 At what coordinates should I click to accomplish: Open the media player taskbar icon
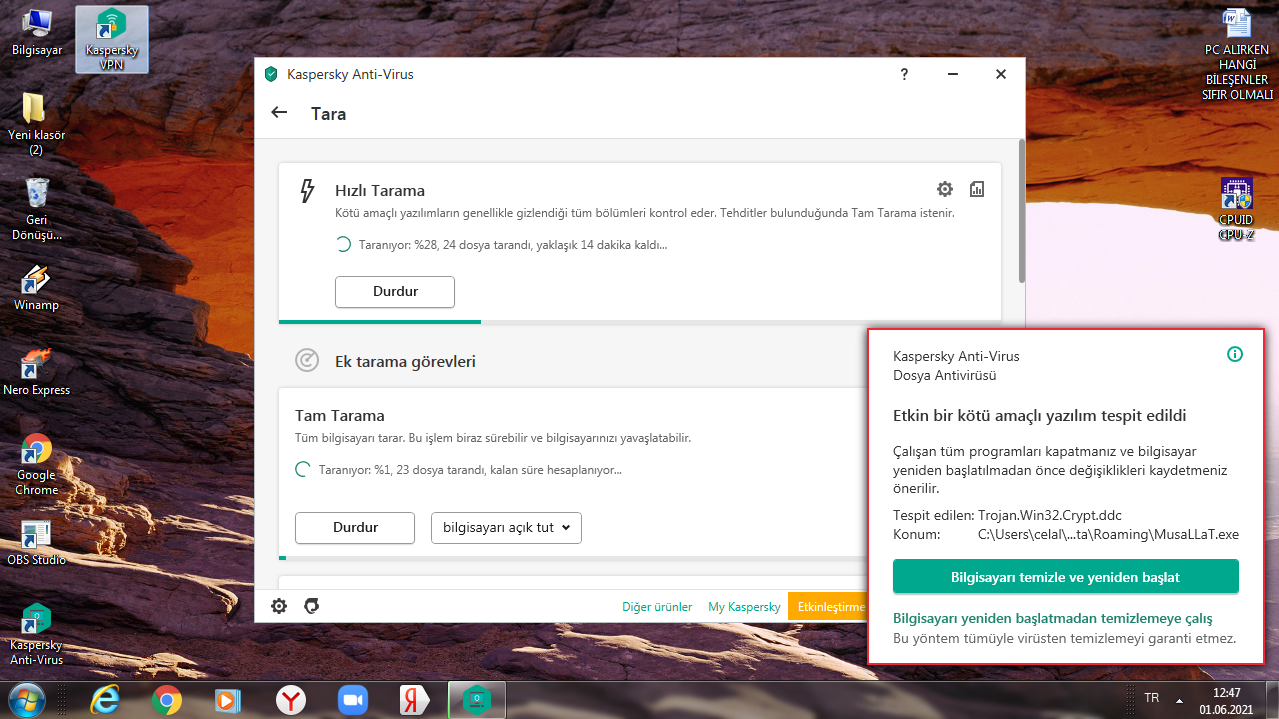(228, 700)
